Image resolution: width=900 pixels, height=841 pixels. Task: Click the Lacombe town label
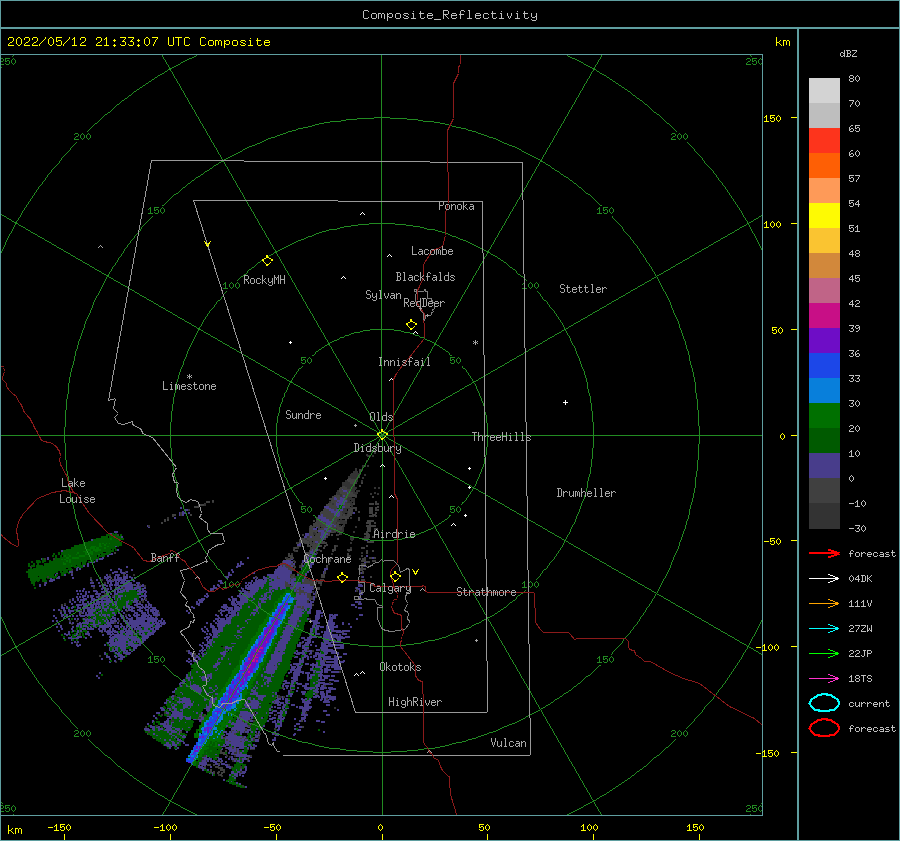[x=432, y=251]
